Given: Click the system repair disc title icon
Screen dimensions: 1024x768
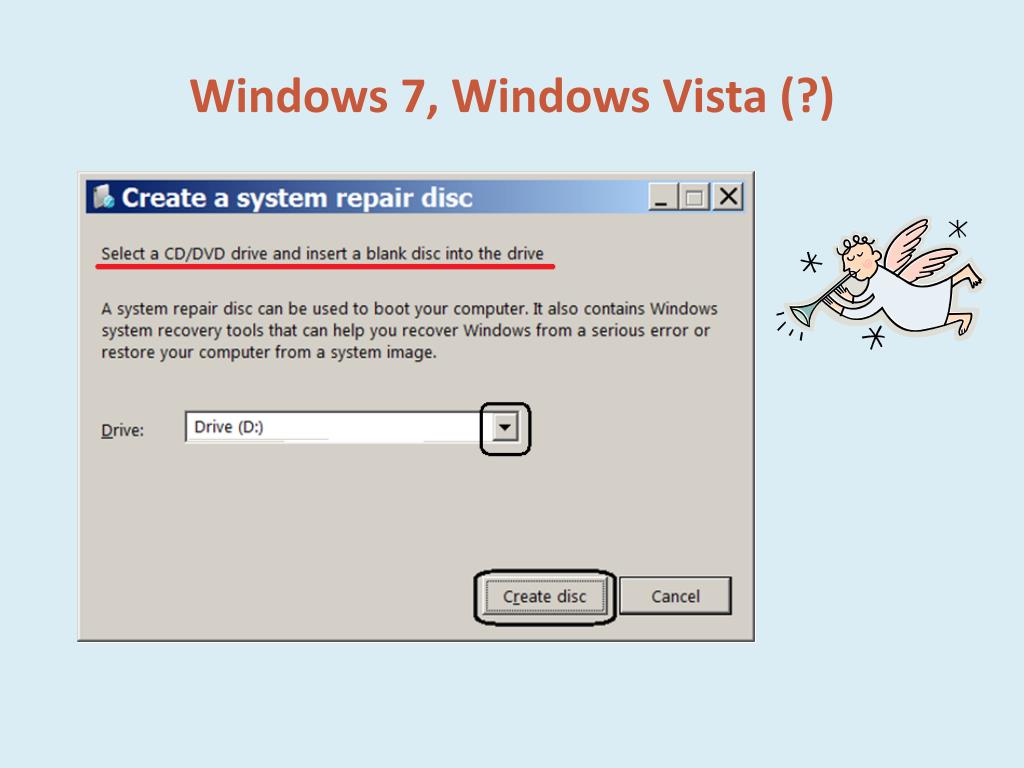Looking at the screenshot, I should (x=103, y=197).
